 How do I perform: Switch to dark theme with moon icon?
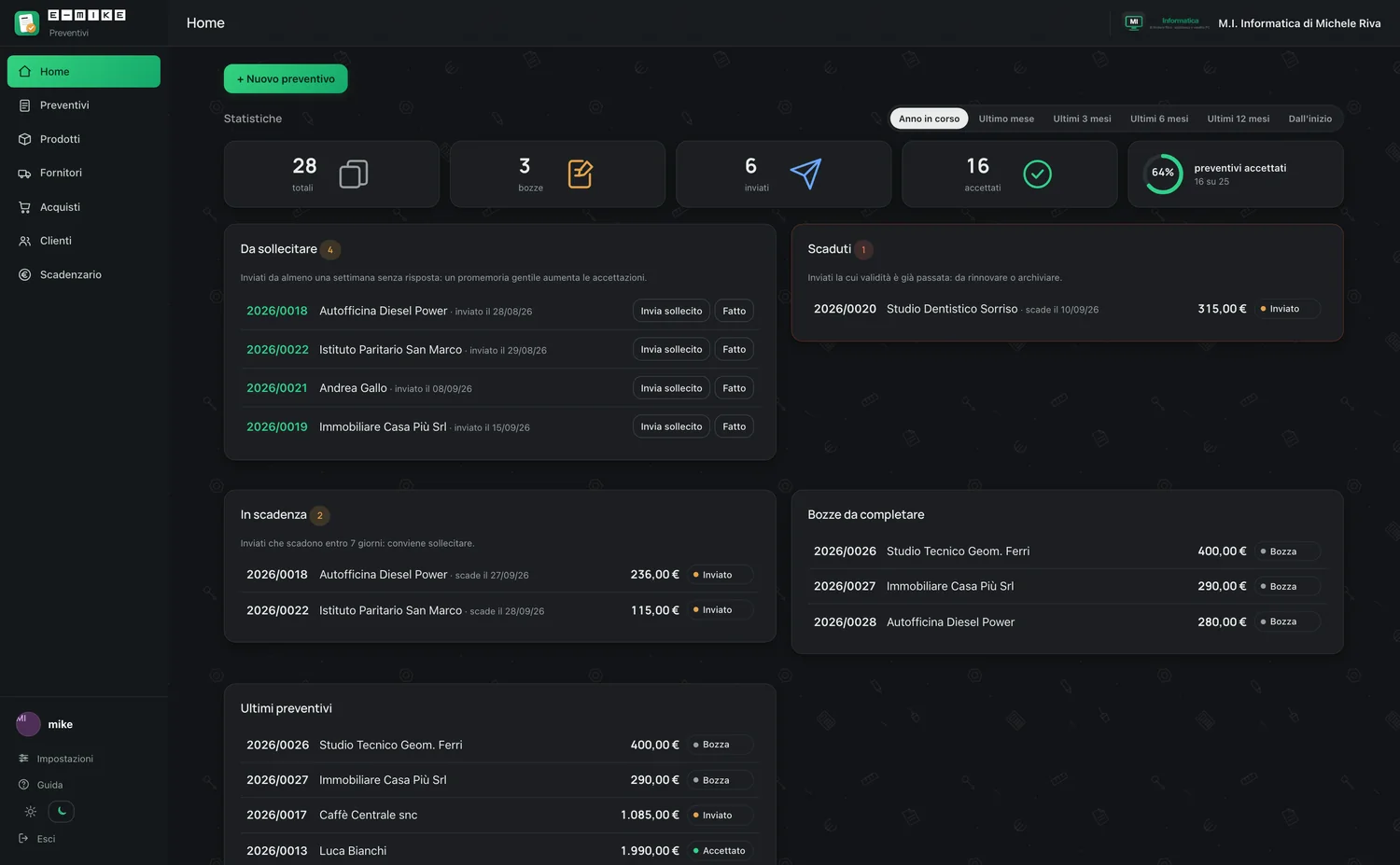click(62, 812)
